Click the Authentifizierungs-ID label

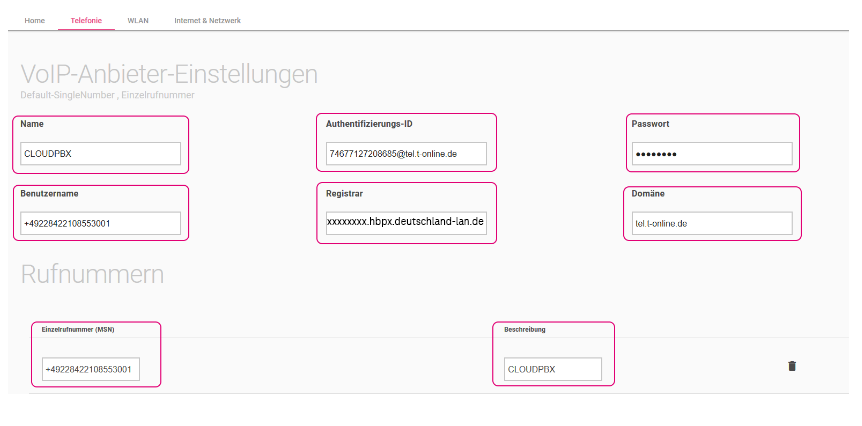click(369, 124)
